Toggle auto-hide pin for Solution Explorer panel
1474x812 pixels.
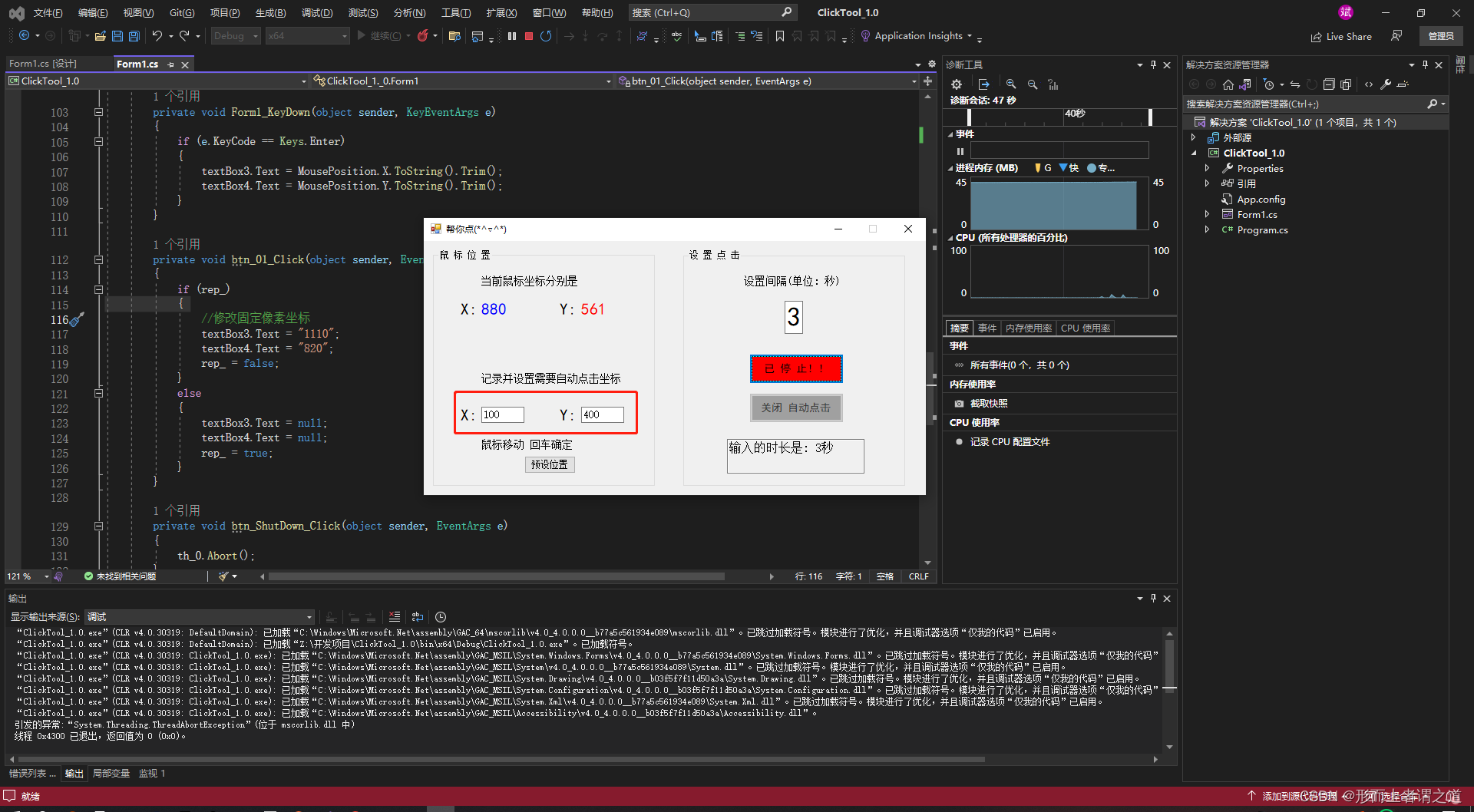click(x=1425, y=65)
